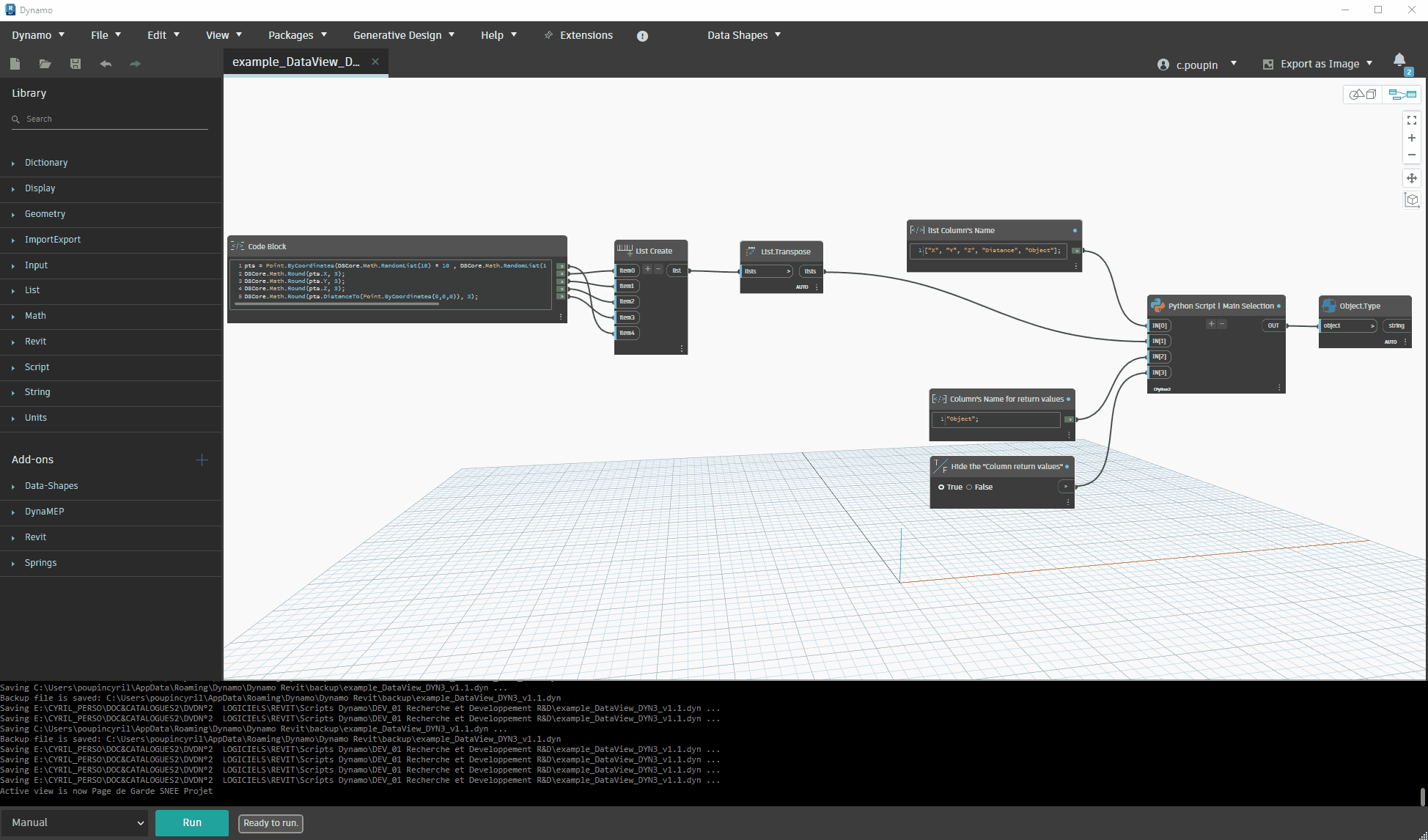Open the List.Transpose node options dots
This screenshot has width=1428, height=840.
tap(817, 287)
